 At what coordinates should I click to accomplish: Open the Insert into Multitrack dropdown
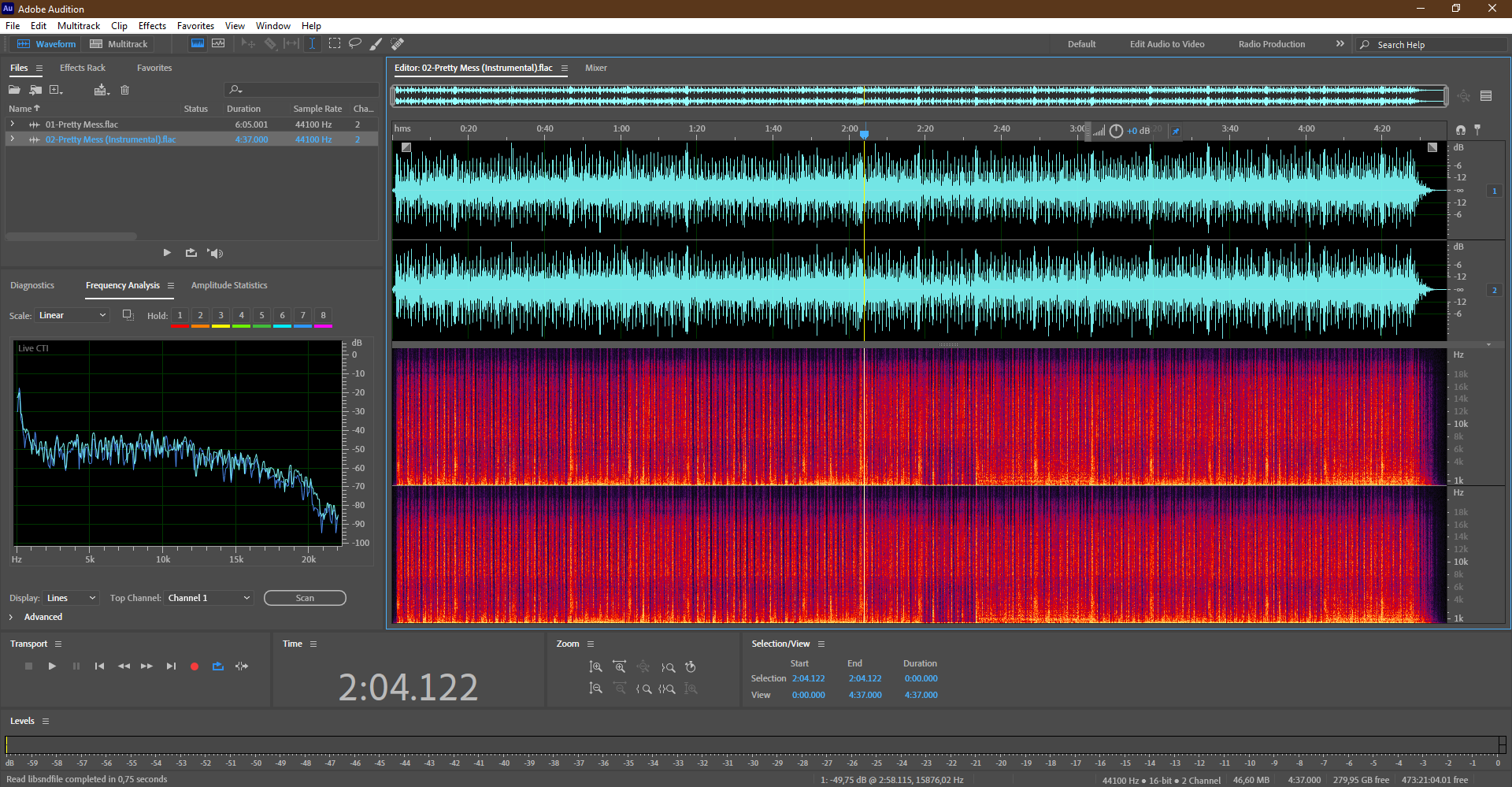click(102, 90)
